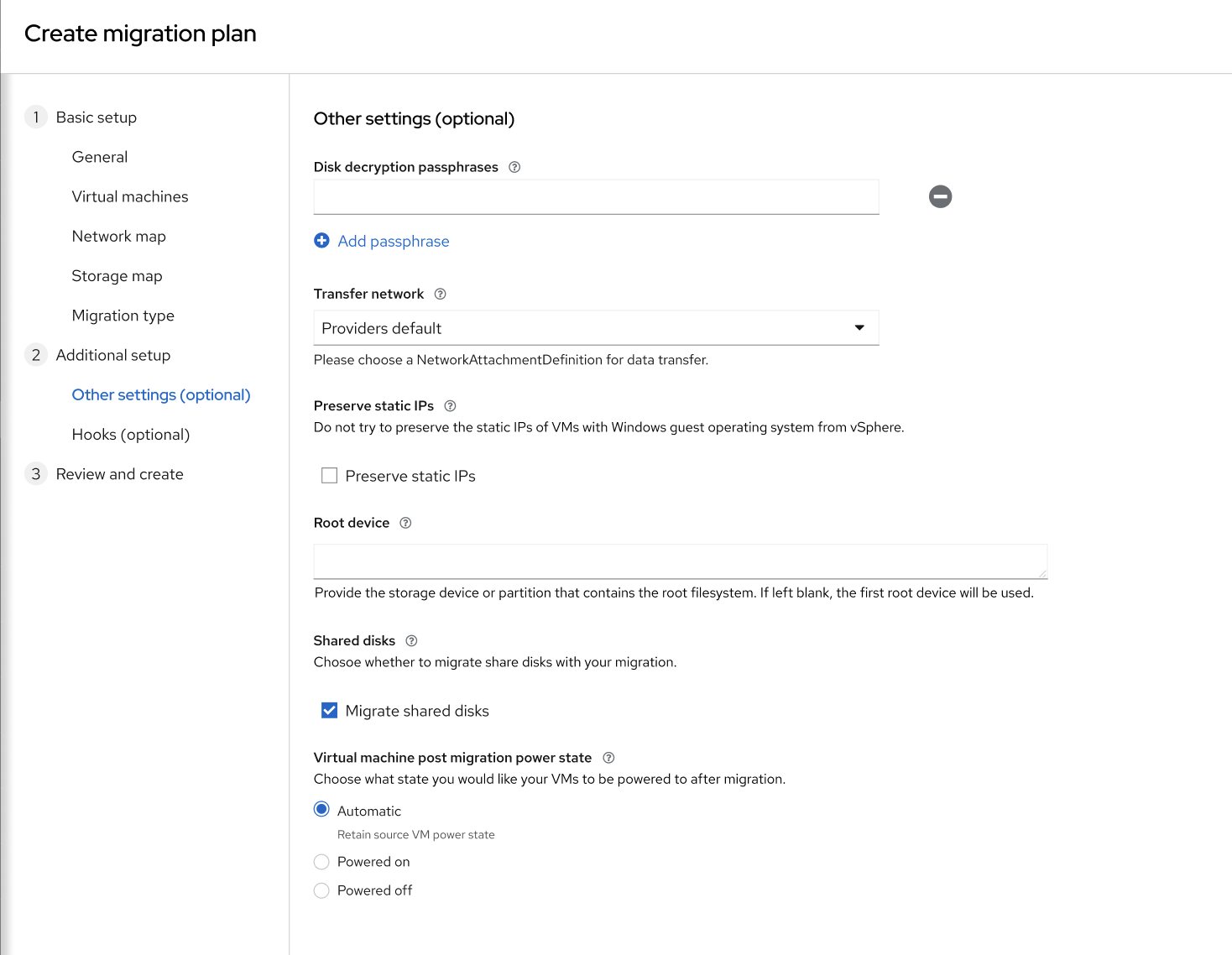Viewport: 1232px width, 955px height.
Task: Navigate to the Hooks (optional) step
Action: 131,435
